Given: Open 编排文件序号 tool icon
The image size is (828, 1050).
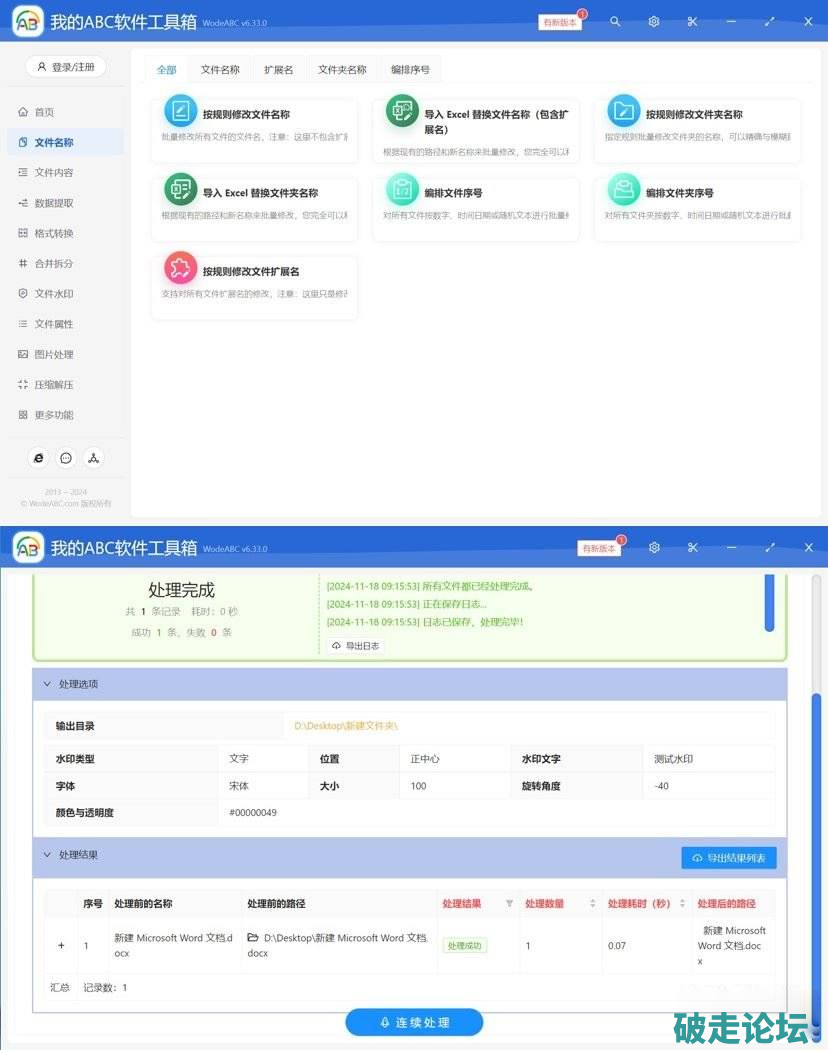Looking at the screenshot, I should [x=402, y=189].
